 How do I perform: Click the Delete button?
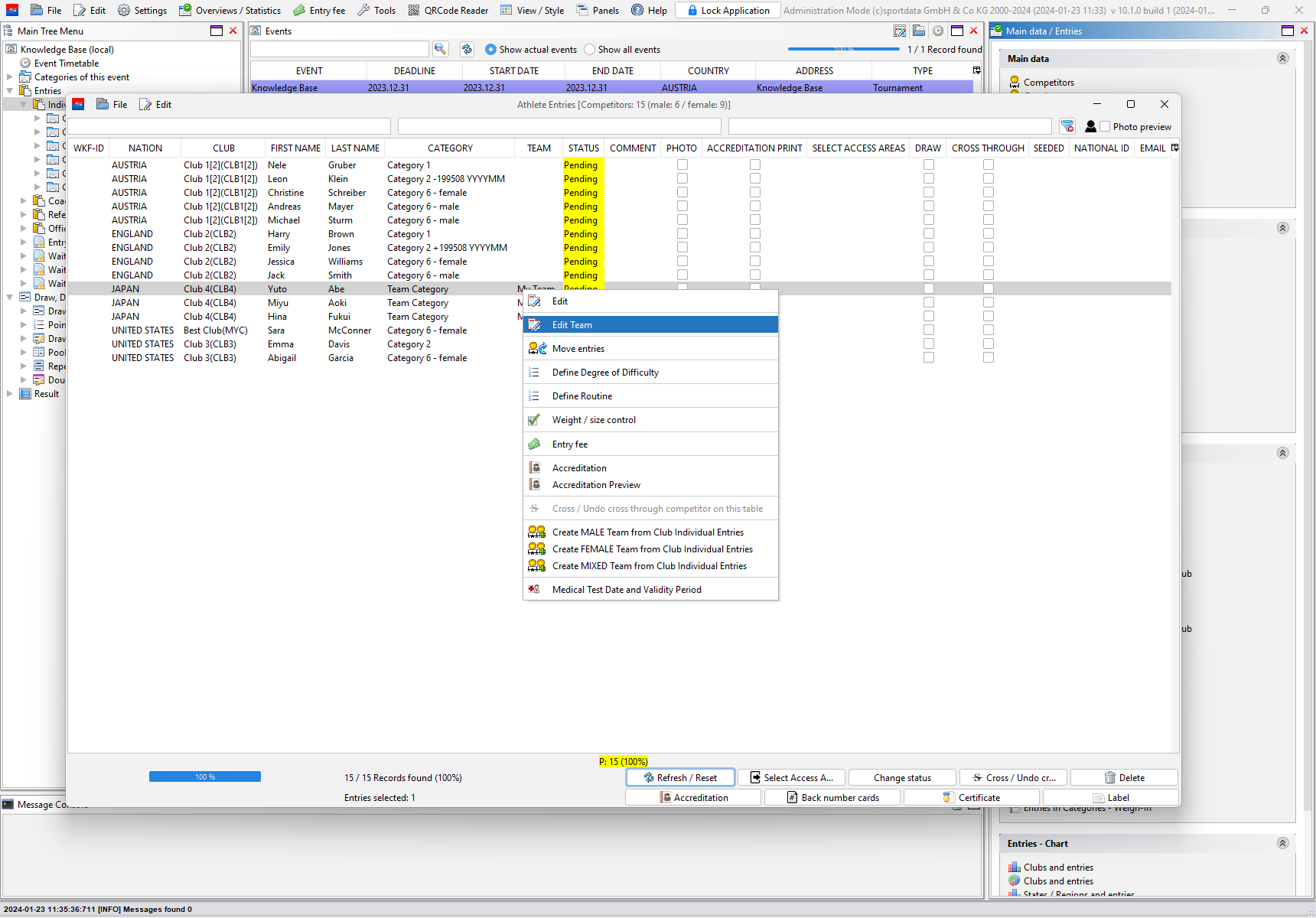click(x=1124, y=777)
